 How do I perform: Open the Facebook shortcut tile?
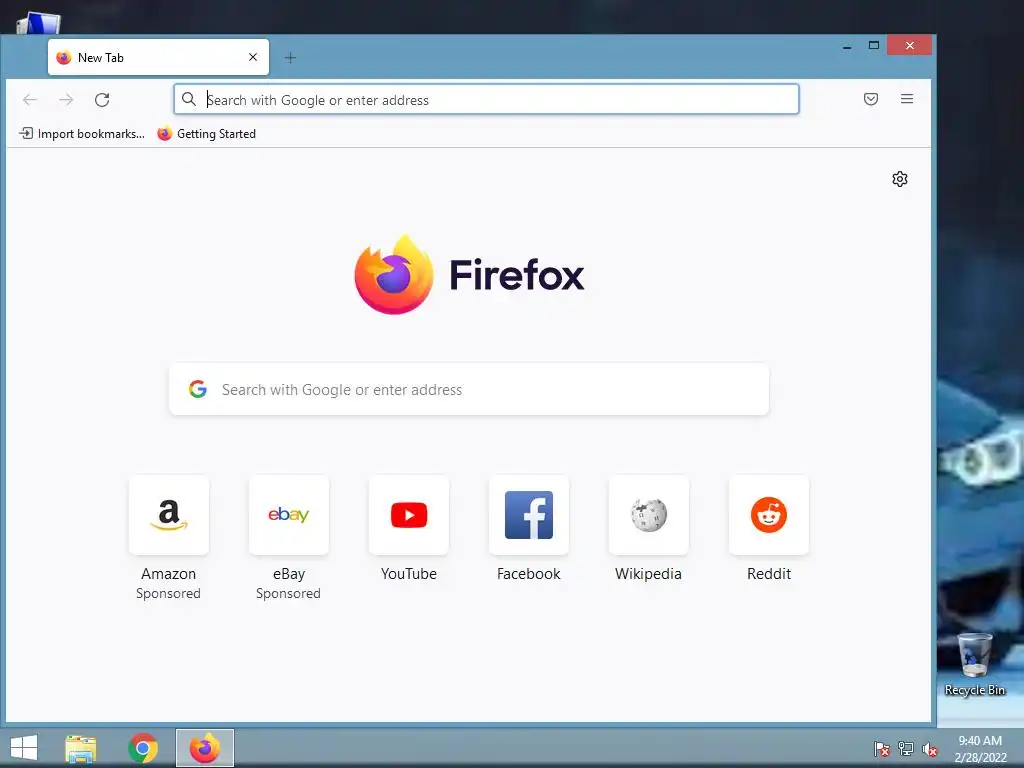(529, 515)
